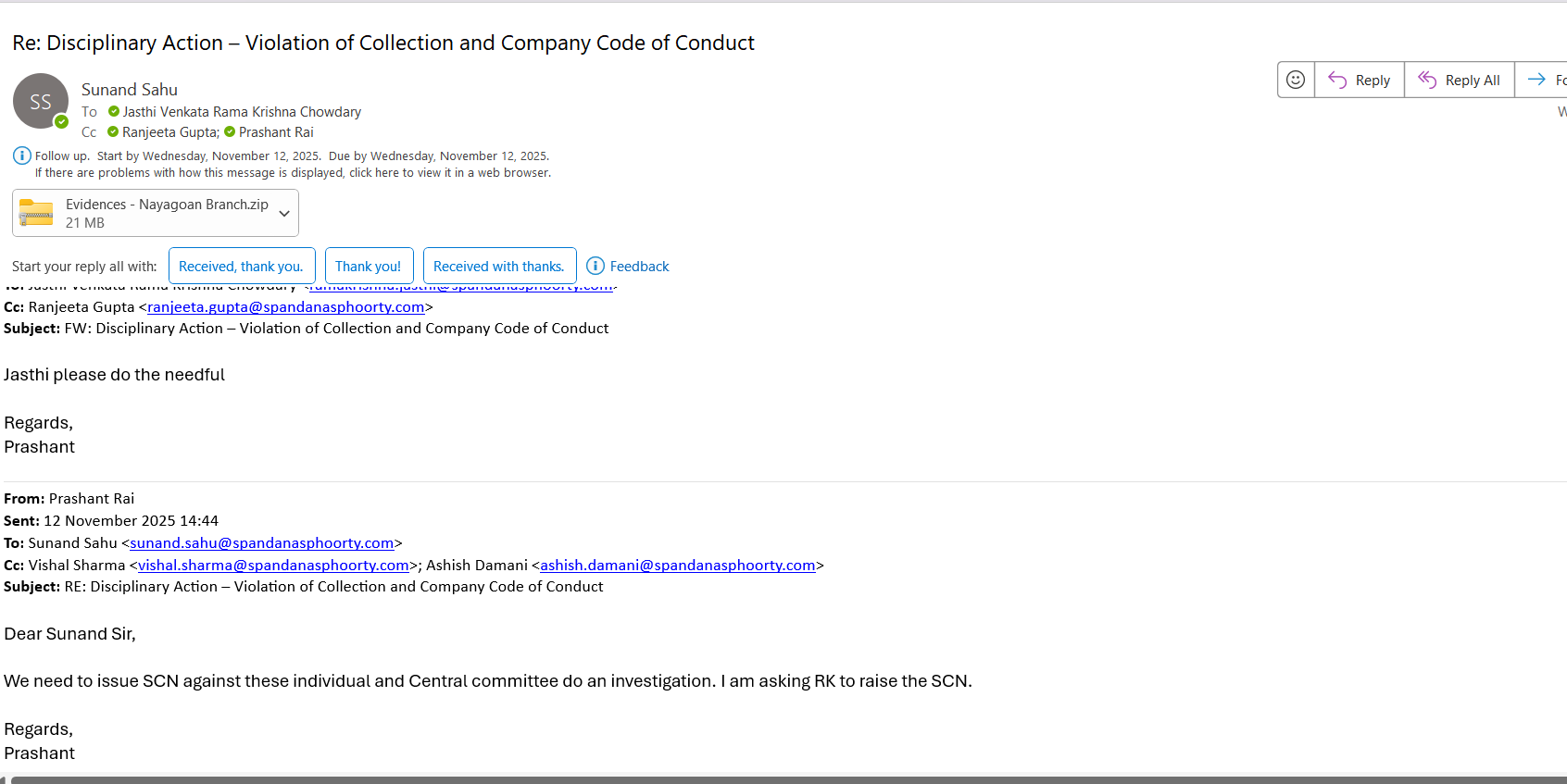1567x784 pixels.
Task: Click the Reply arrow button
Action: (1359, 80)
